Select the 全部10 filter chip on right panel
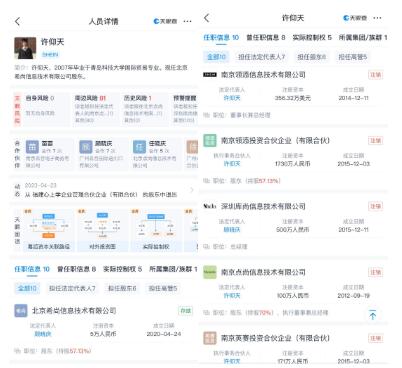 click(216, 57)
